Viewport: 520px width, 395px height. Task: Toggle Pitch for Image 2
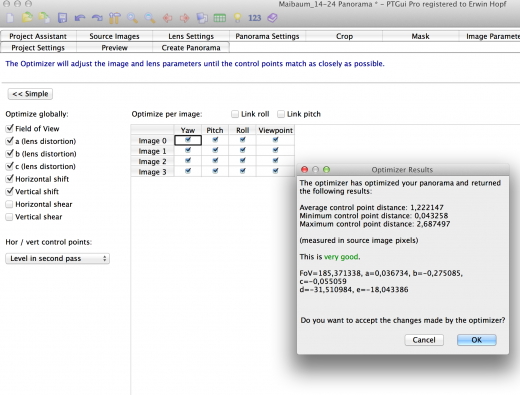pyautogui.click(x=215, y=161)
